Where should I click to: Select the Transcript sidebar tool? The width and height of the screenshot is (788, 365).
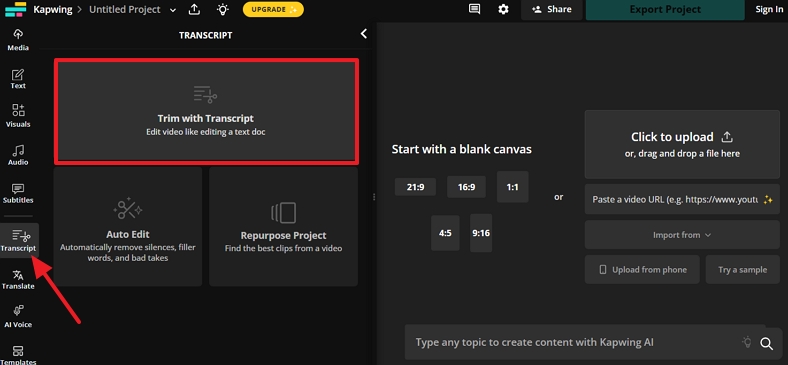tap(19, 240)
